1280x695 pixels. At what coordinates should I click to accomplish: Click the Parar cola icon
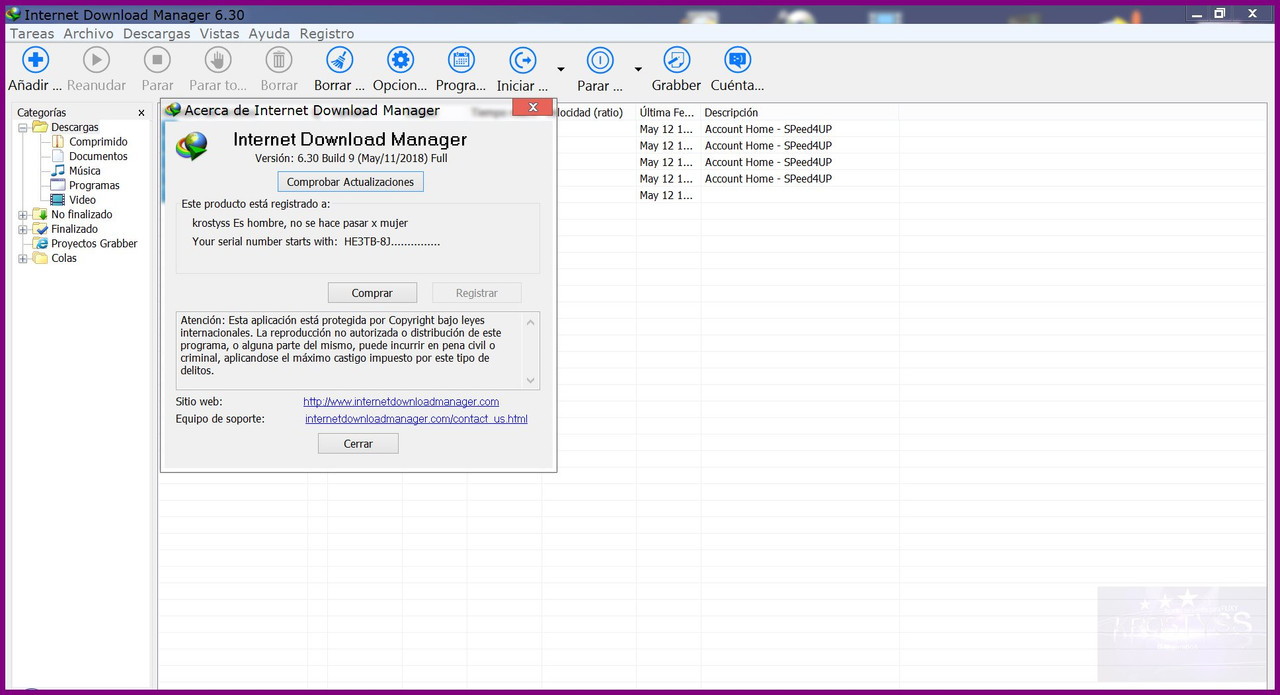click(600, 60)
